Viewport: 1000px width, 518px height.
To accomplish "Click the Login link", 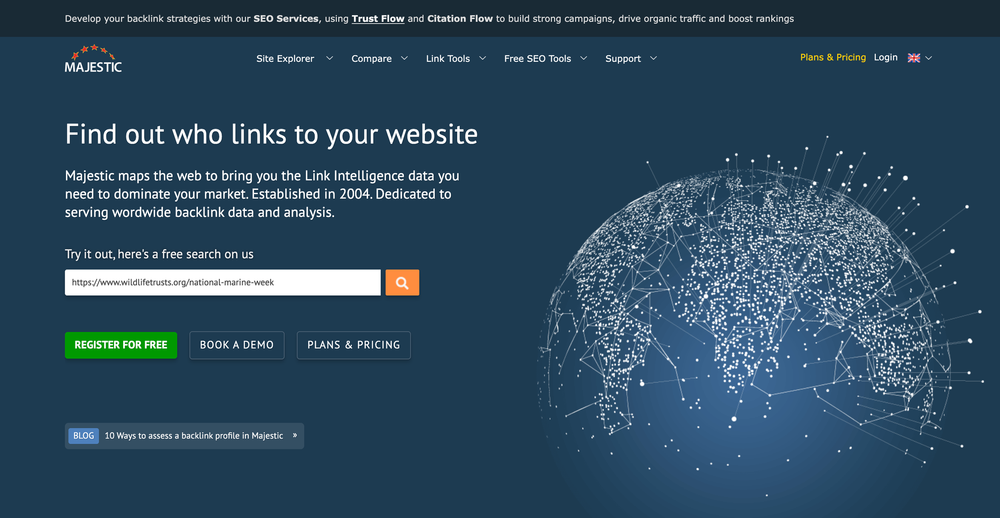I will pos(885,57).
